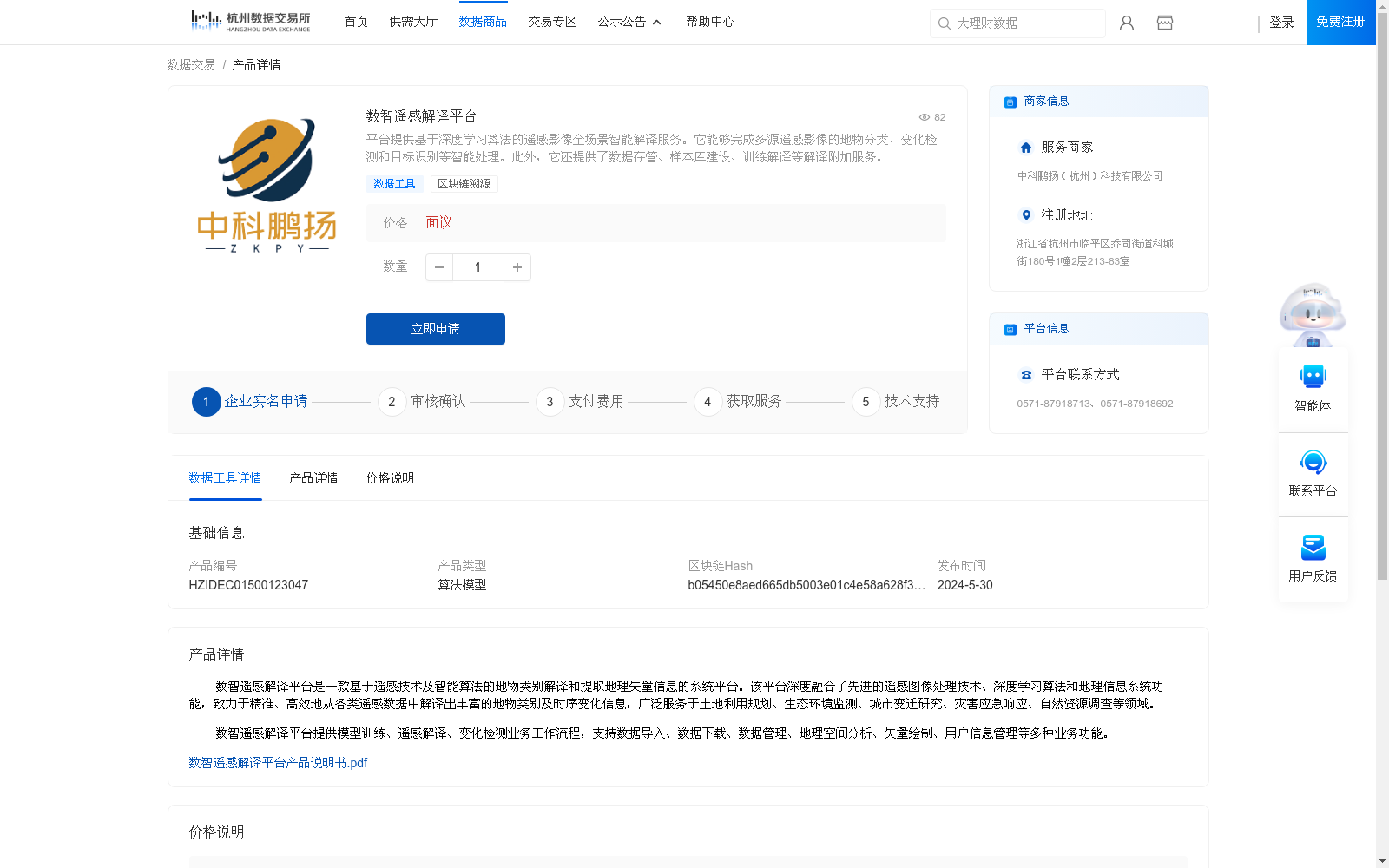Image resolution: width=1389 pixels, height=868 pixels.
Task: Click the 平台信息 header icon
Action: pos(1010,329)
